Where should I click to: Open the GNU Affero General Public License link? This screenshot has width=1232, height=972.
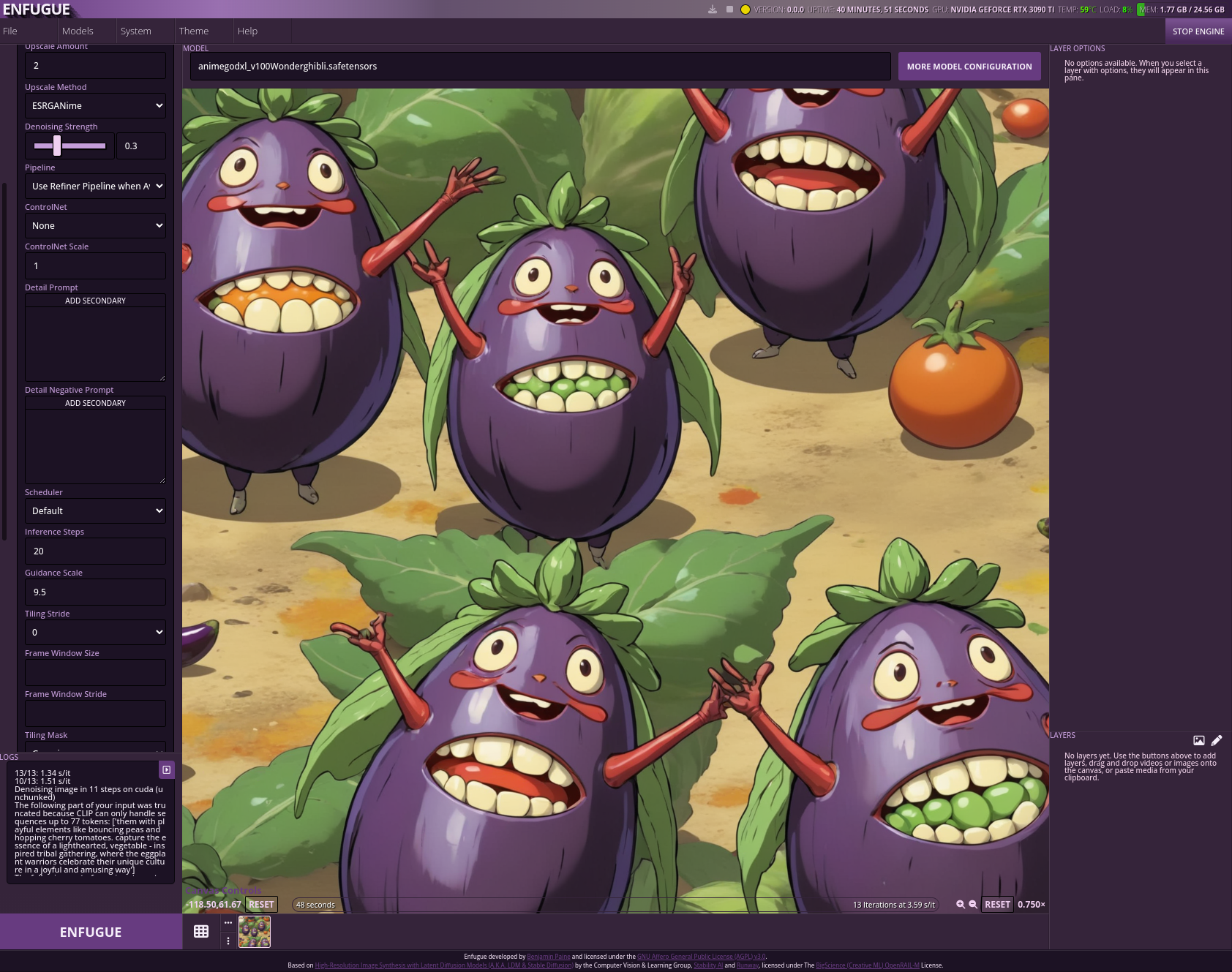pos(701,956)
